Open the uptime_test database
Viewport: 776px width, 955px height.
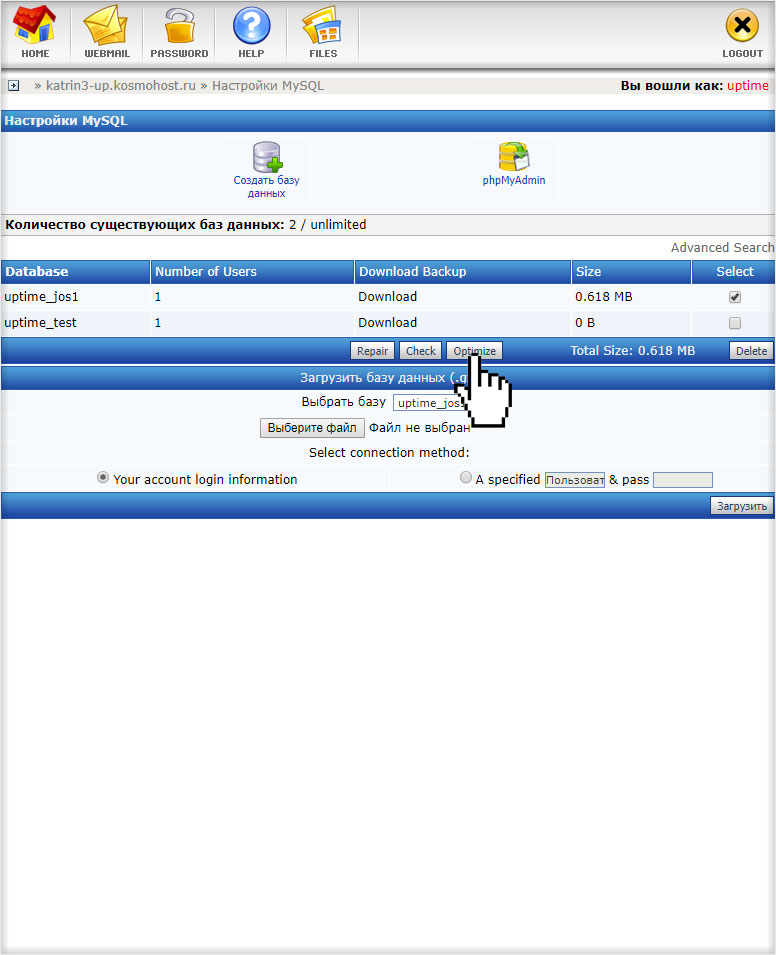click(x=40, y=323)
